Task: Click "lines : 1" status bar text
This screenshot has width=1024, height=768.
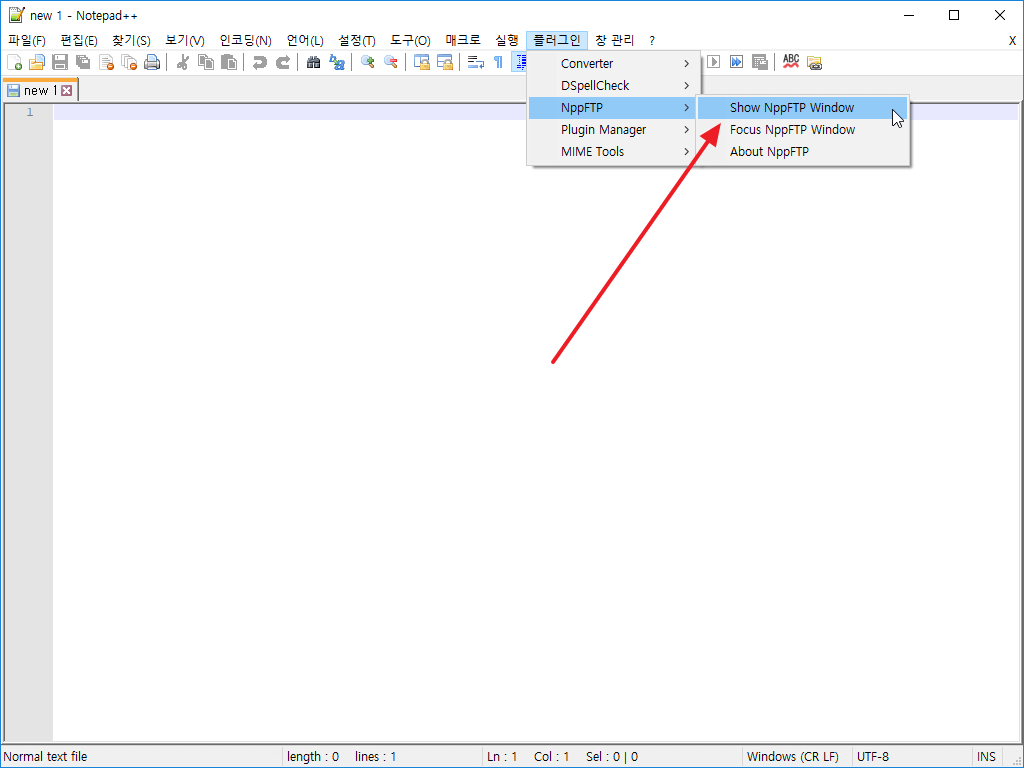Action: (376, 756)
